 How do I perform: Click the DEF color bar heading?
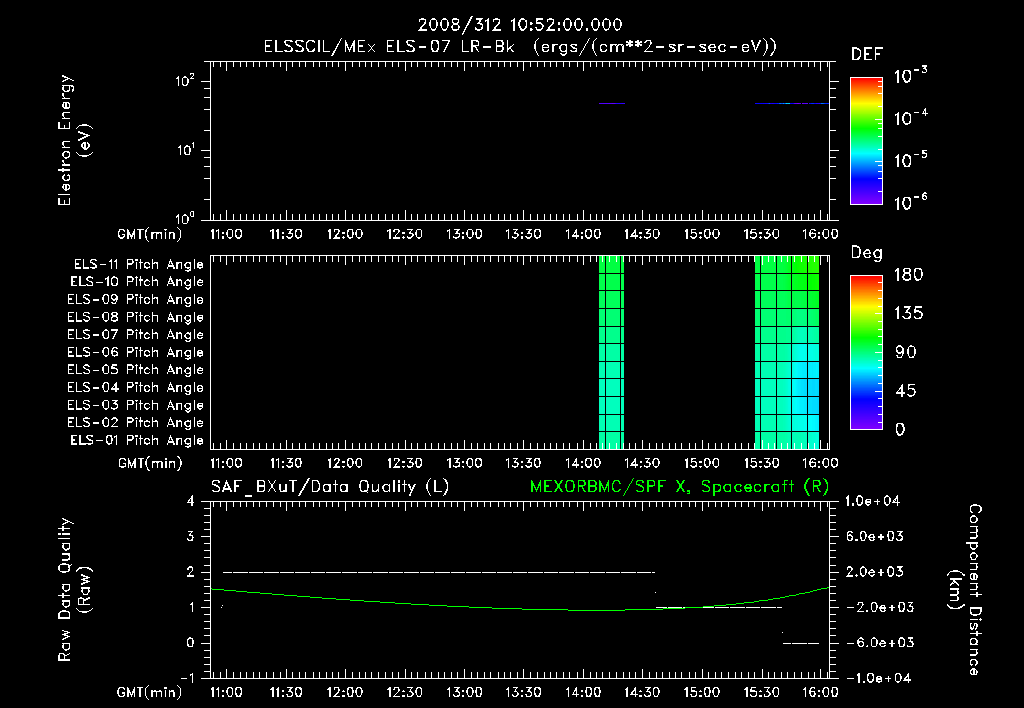(x=867, y=54)
